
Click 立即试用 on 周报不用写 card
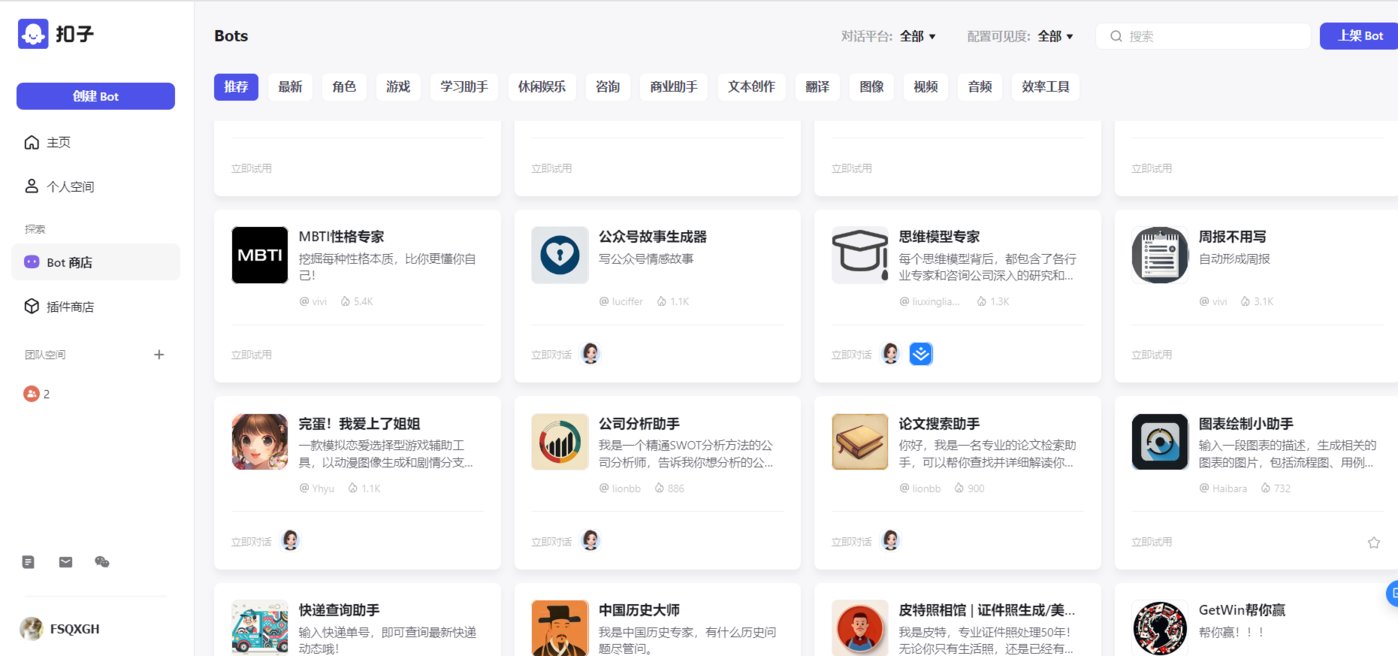[x=1151, y=355]
